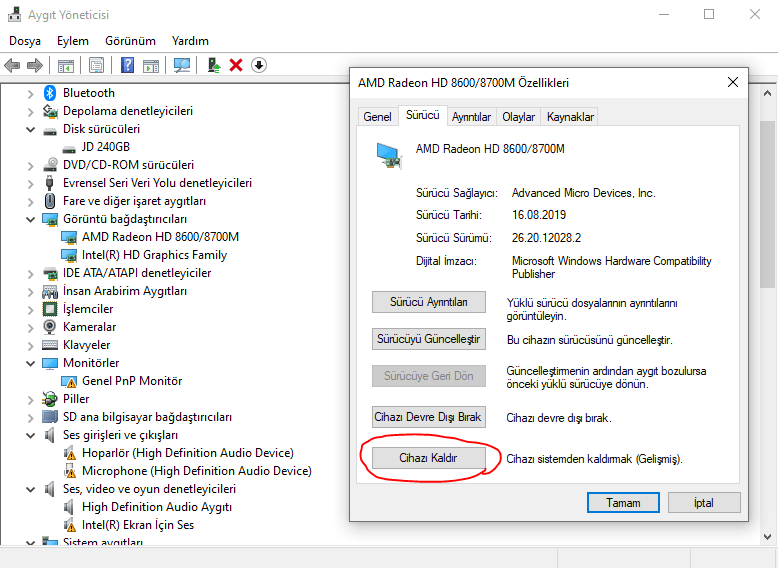
Task: Cancel with the İptal button
Action: 704,503
